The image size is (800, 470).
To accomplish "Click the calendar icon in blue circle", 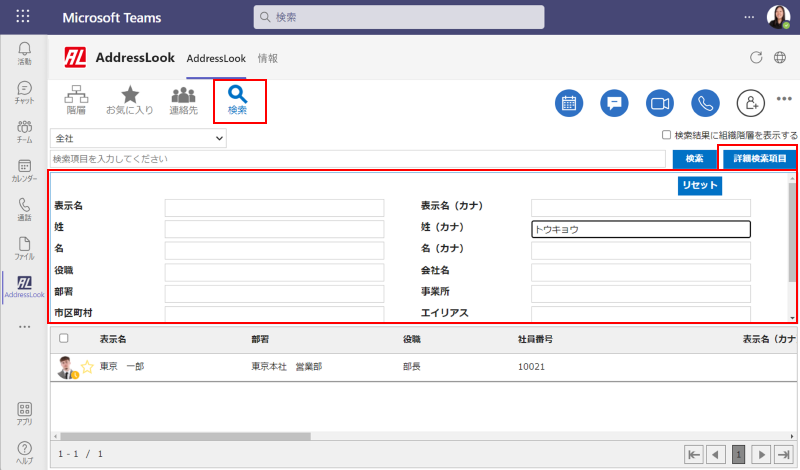I will tap(569, 103).
